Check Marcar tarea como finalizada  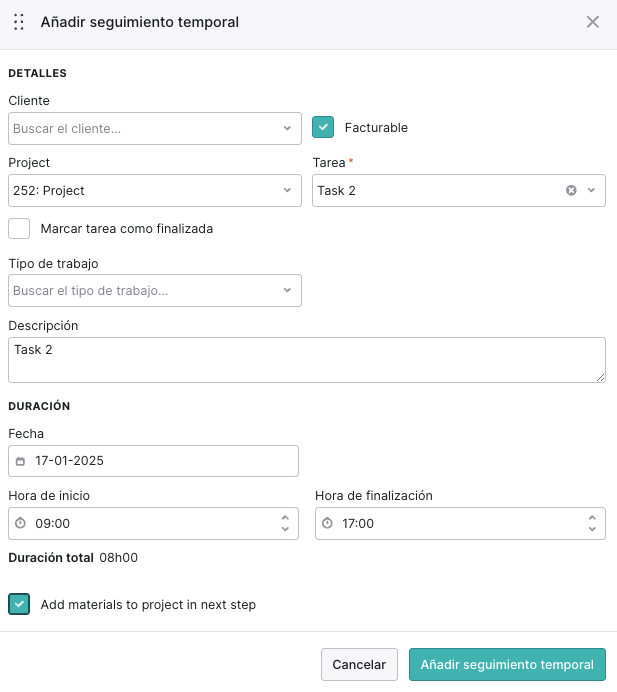pos(19,228)
